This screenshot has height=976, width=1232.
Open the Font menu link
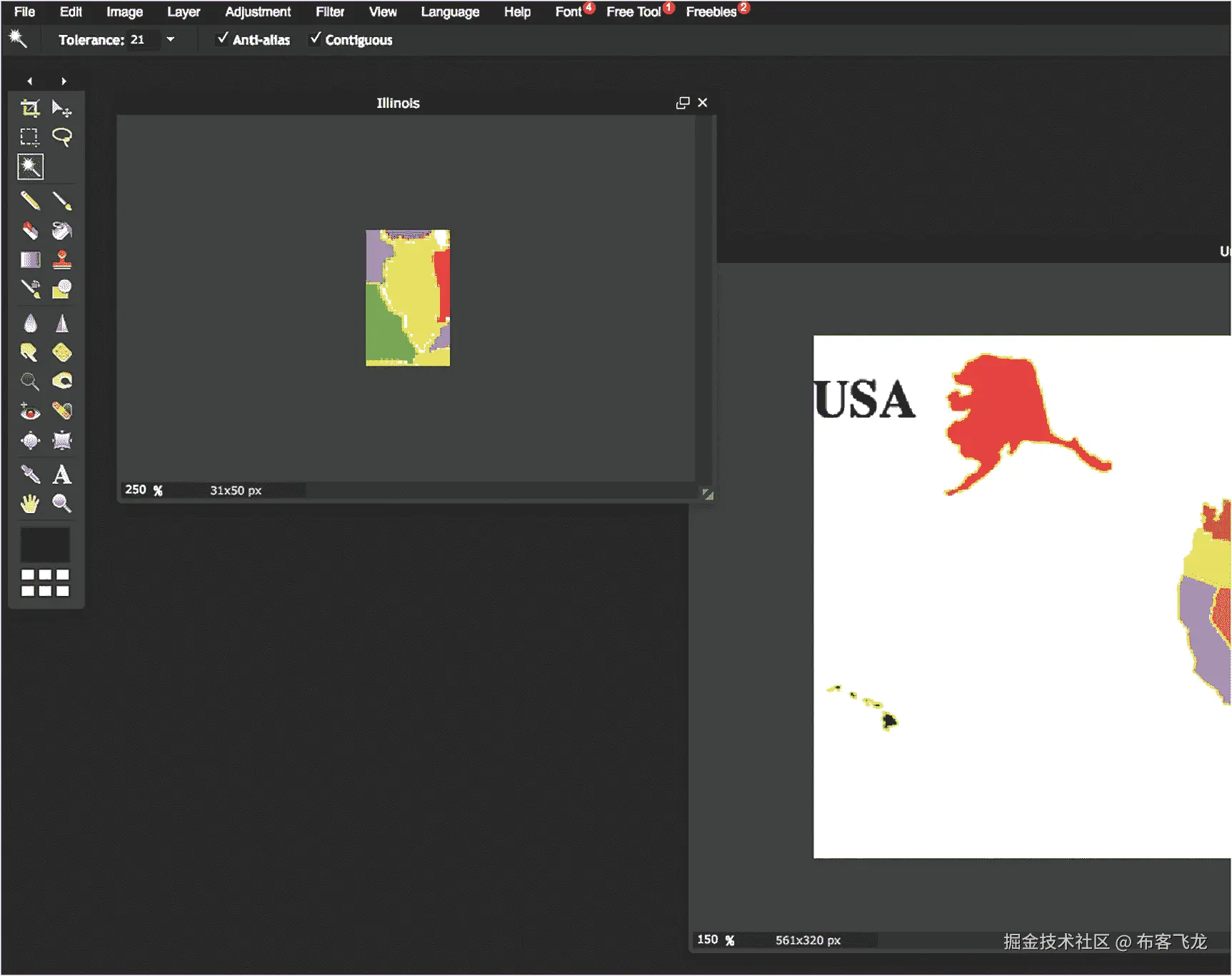coord(569,11)
